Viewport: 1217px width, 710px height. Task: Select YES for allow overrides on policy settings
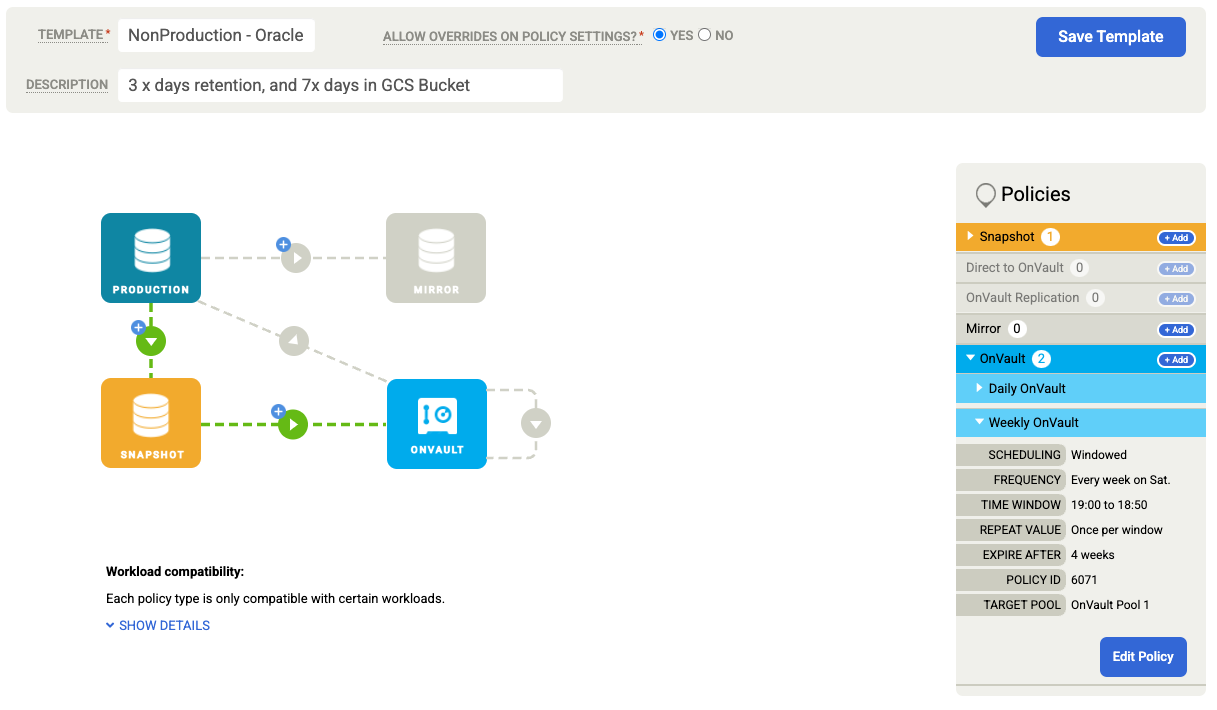pyautogui.click(x=659, y=34)
